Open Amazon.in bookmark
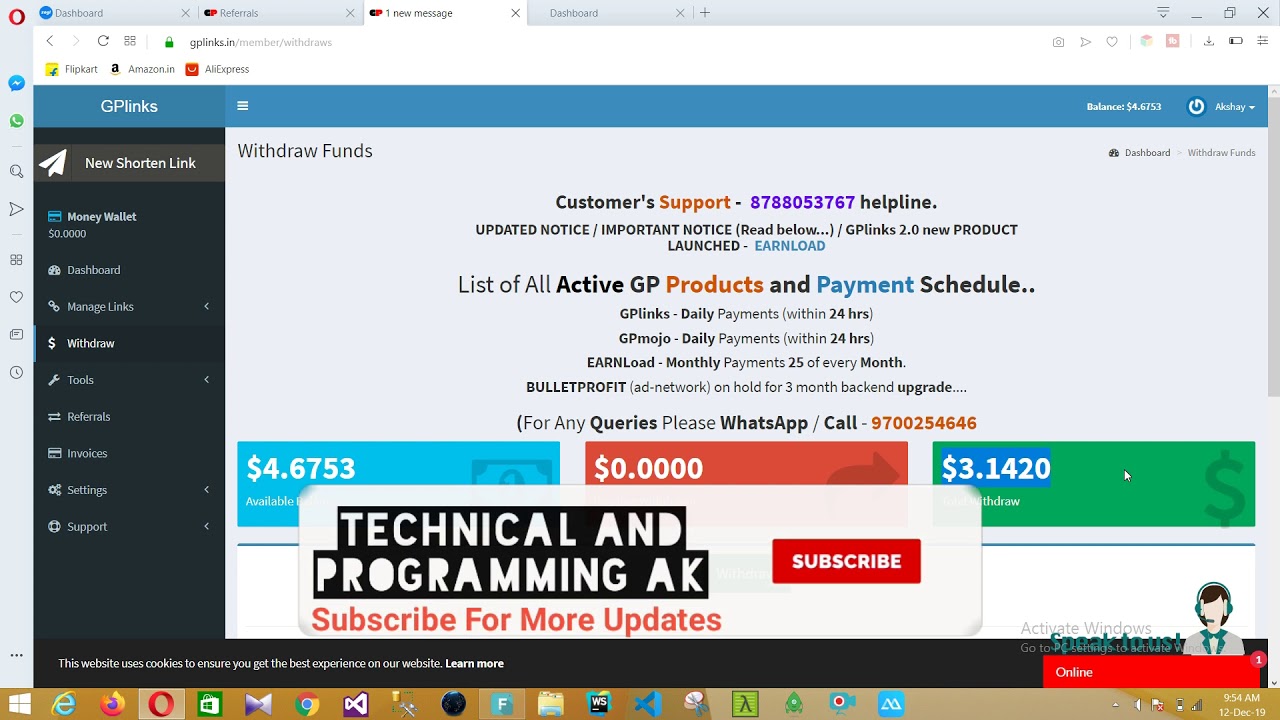1280x720 pixels. click(142, 69)
